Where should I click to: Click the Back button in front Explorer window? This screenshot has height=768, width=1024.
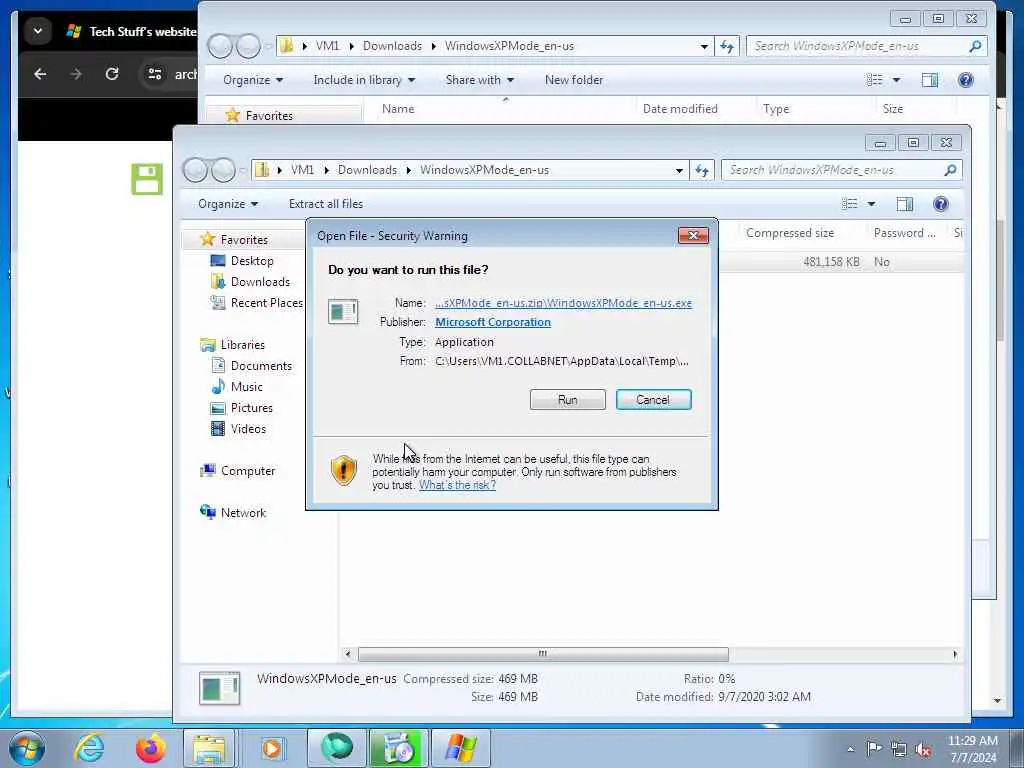click(195, 170)
